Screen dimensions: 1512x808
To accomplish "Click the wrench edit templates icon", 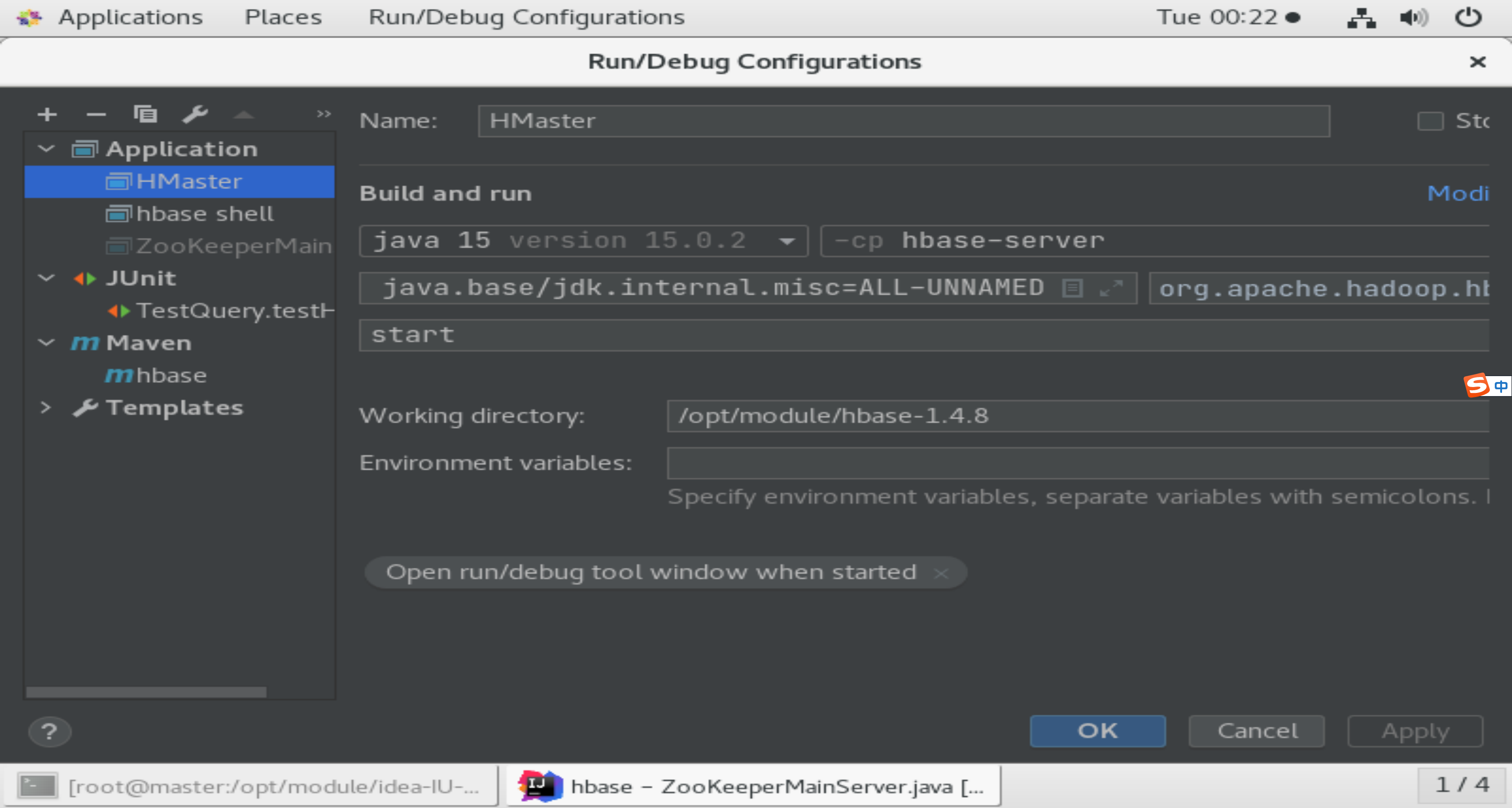I will (195, 114).
